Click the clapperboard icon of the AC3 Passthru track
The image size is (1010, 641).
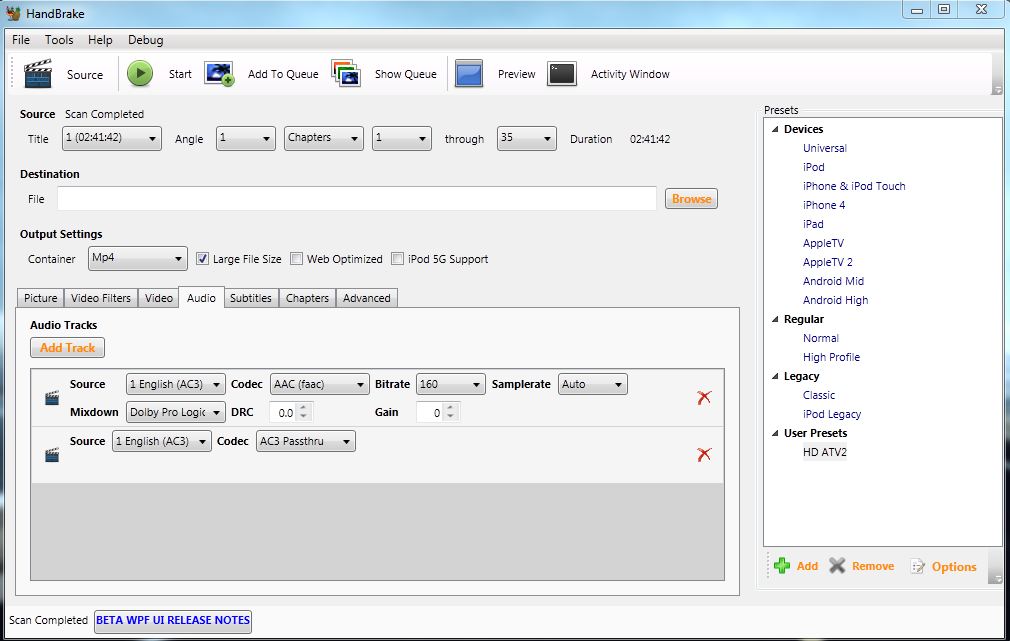52,455
